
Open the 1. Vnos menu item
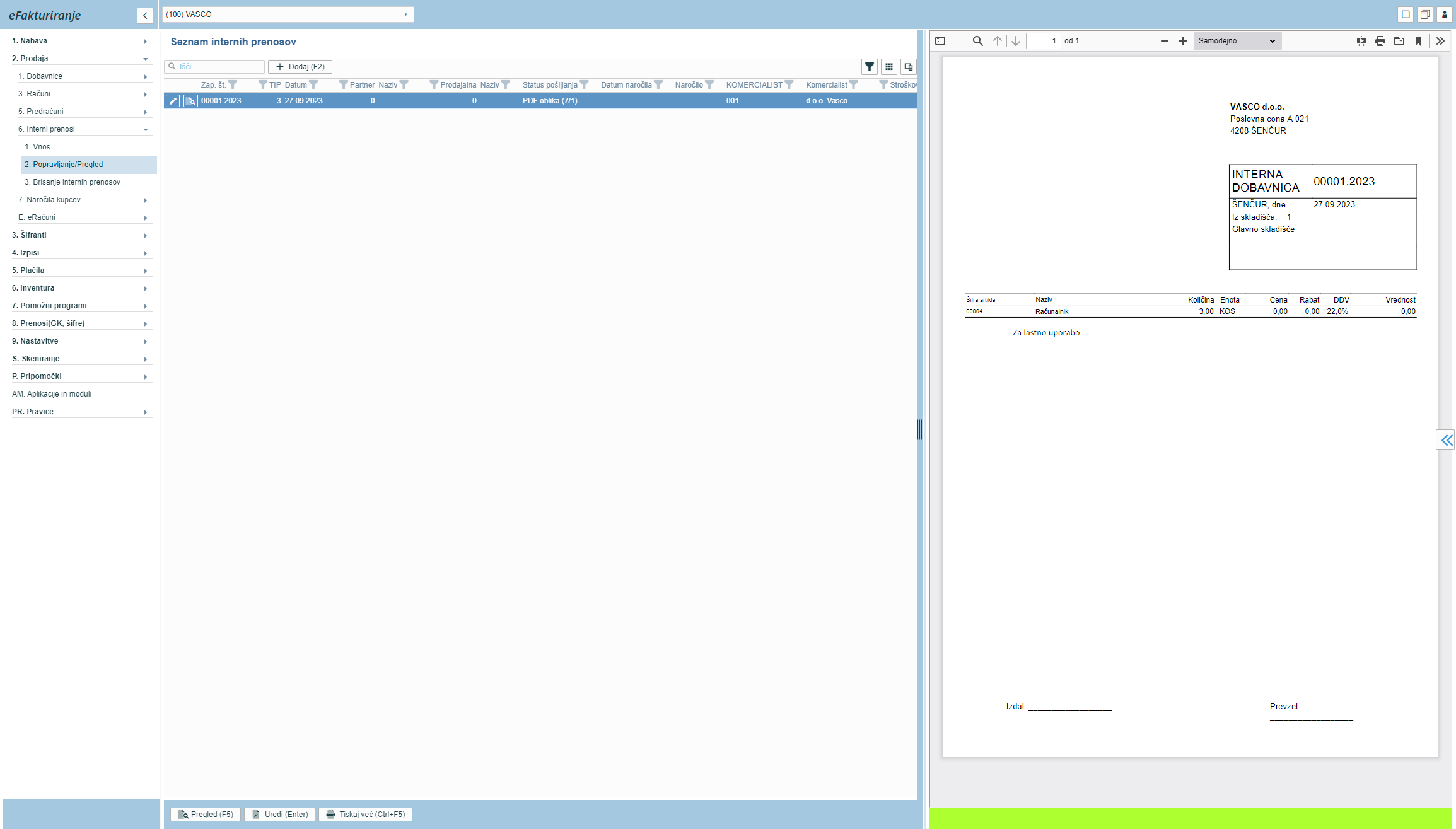[x=88, y=147]
